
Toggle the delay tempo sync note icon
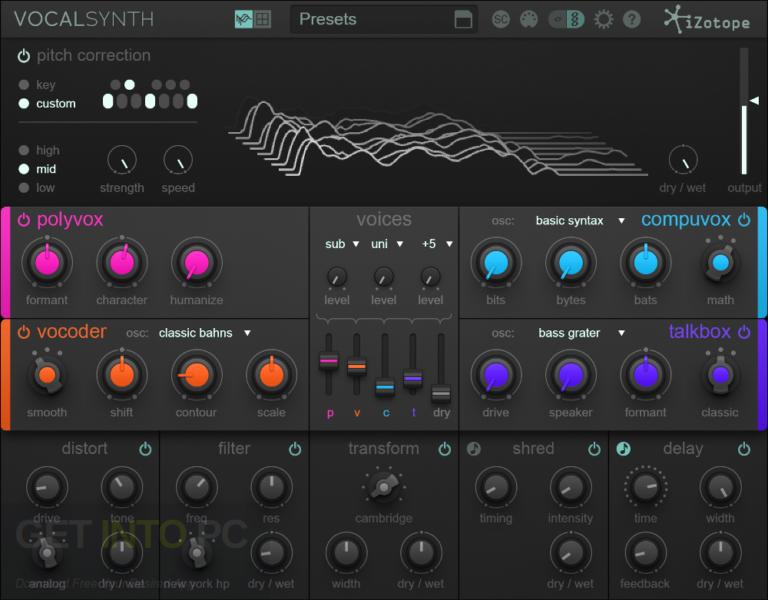click(623, 449)
